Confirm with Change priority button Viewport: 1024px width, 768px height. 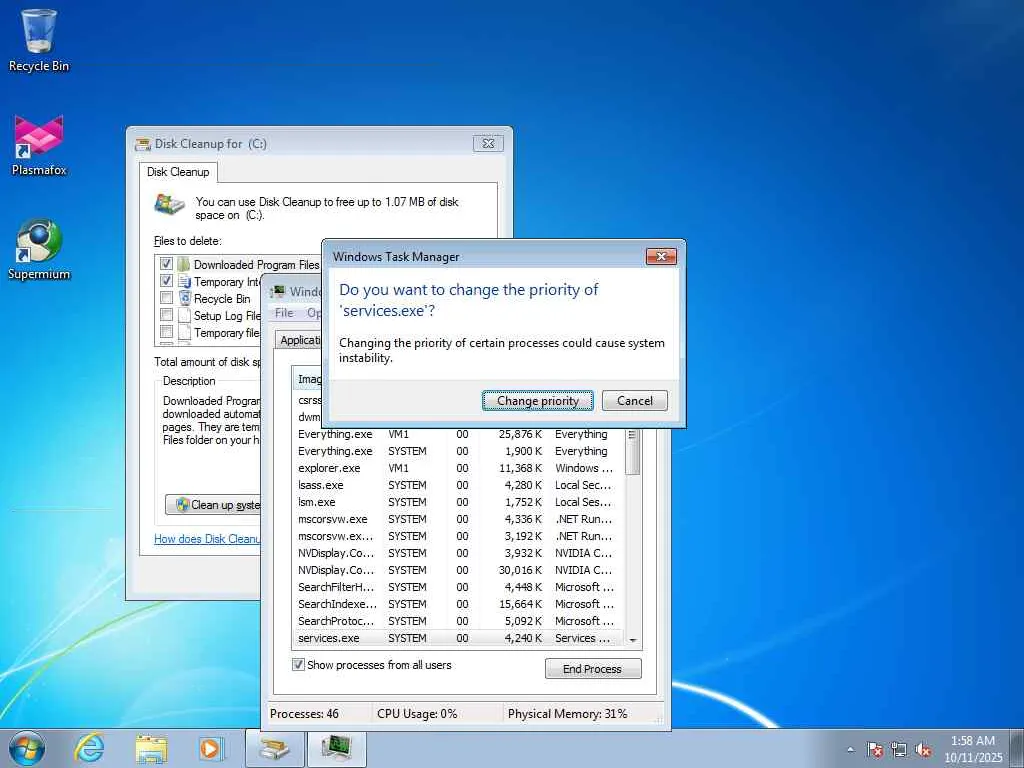[537, 400]
